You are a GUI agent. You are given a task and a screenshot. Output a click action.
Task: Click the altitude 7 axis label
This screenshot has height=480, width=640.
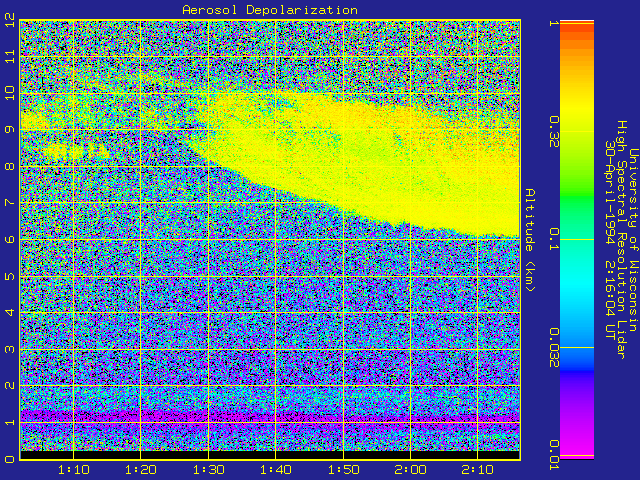(x=10, y=203)
